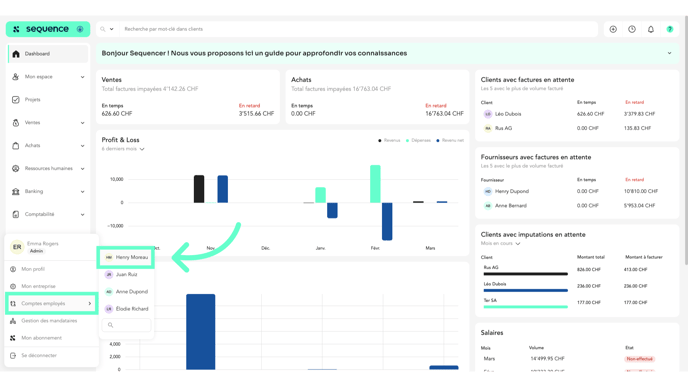Expand the Comptabilité sidebar chevron
Image resolution: width=688 pixels, height=387 pixels.
(x=82, y=215)
